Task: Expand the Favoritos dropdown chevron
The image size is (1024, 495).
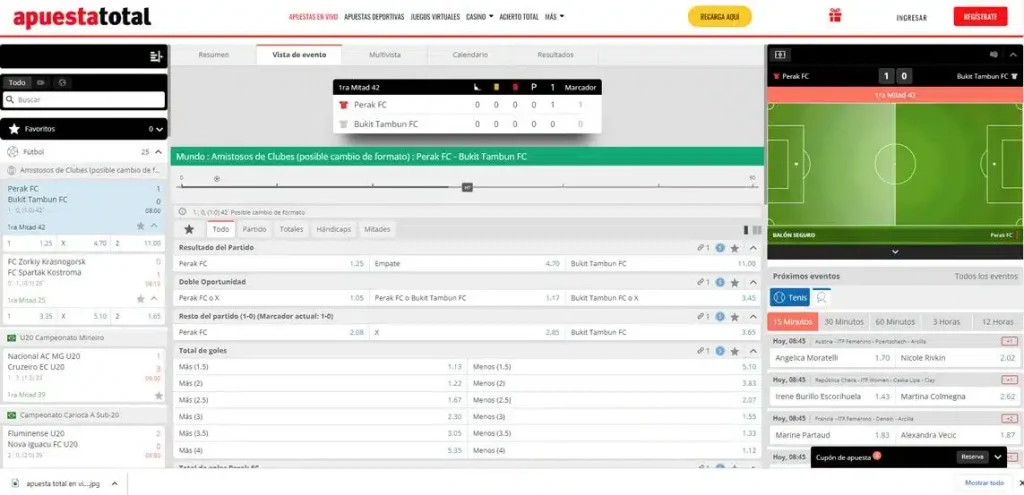Action: tap(159, 129)
